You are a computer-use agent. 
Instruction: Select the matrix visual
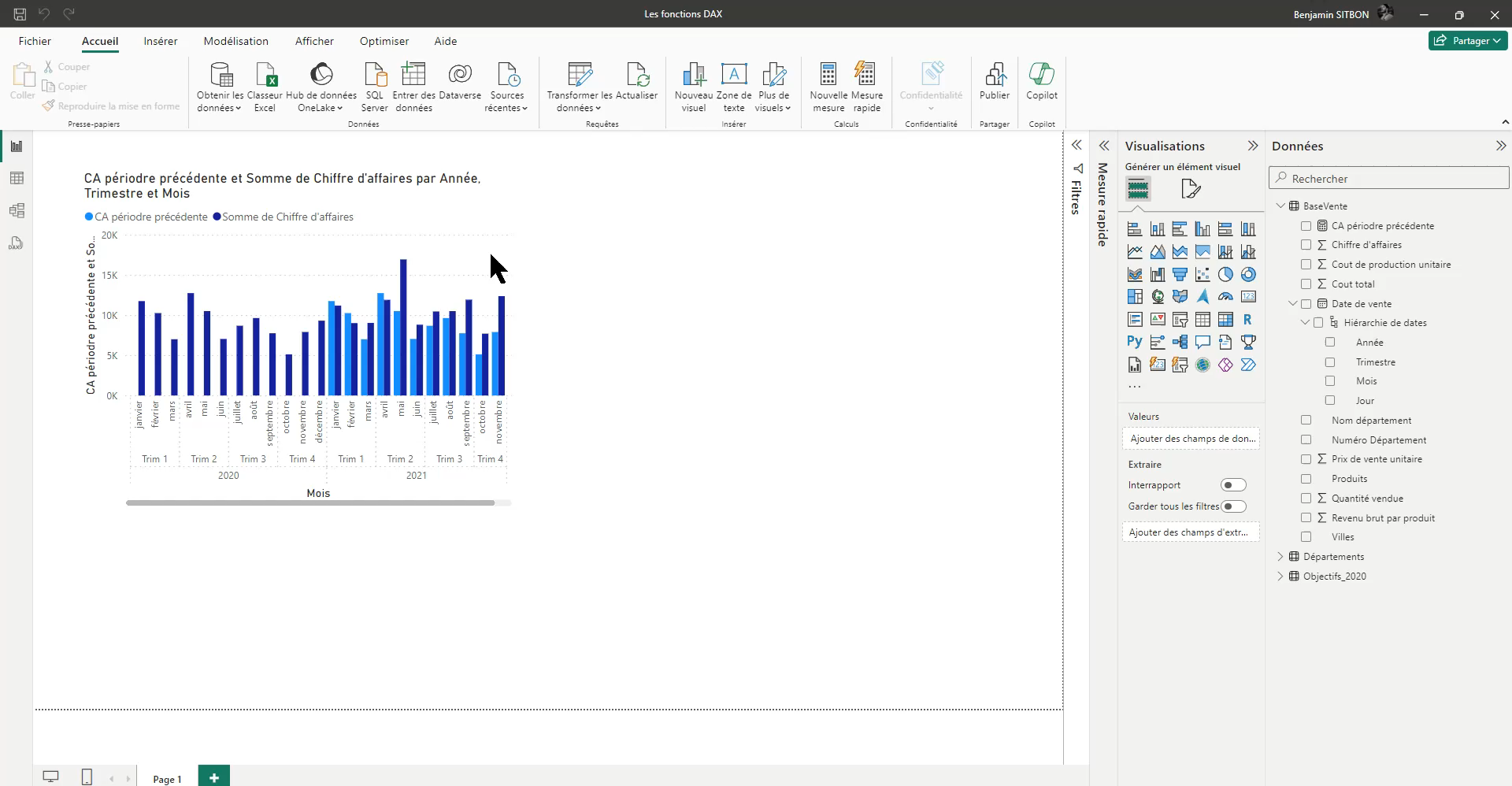tap(1225, 320)
